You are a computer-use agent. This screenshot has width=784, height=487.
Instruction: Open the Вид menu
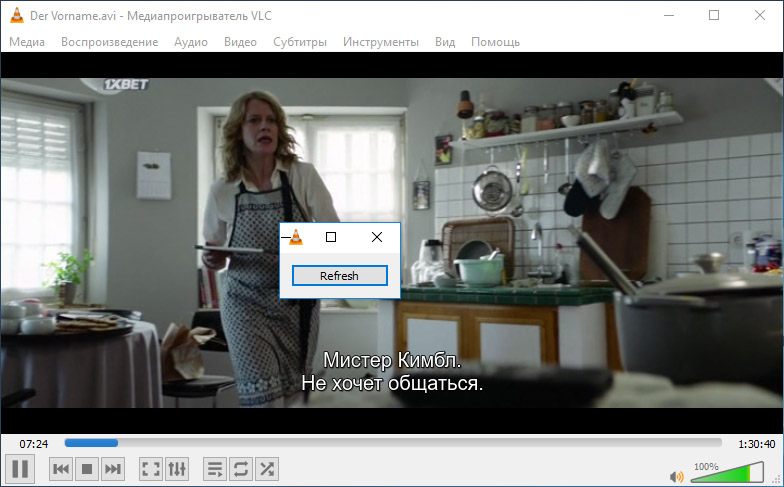[x=444, y=42]
